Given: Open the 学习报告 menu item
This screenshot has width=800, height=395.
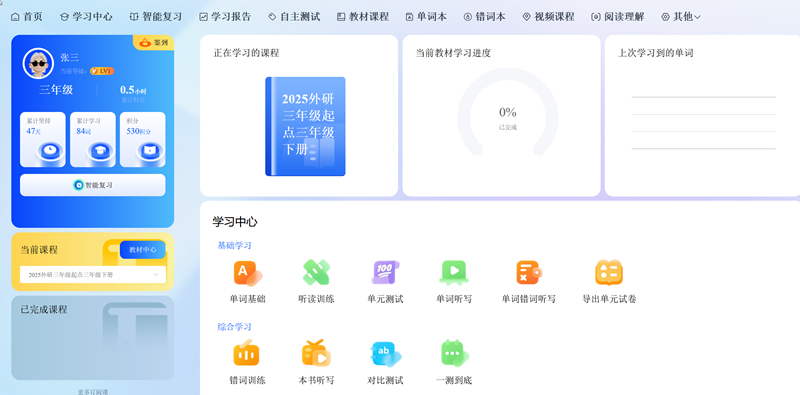Looking at the screenshot, I should (x=225, y=17).
